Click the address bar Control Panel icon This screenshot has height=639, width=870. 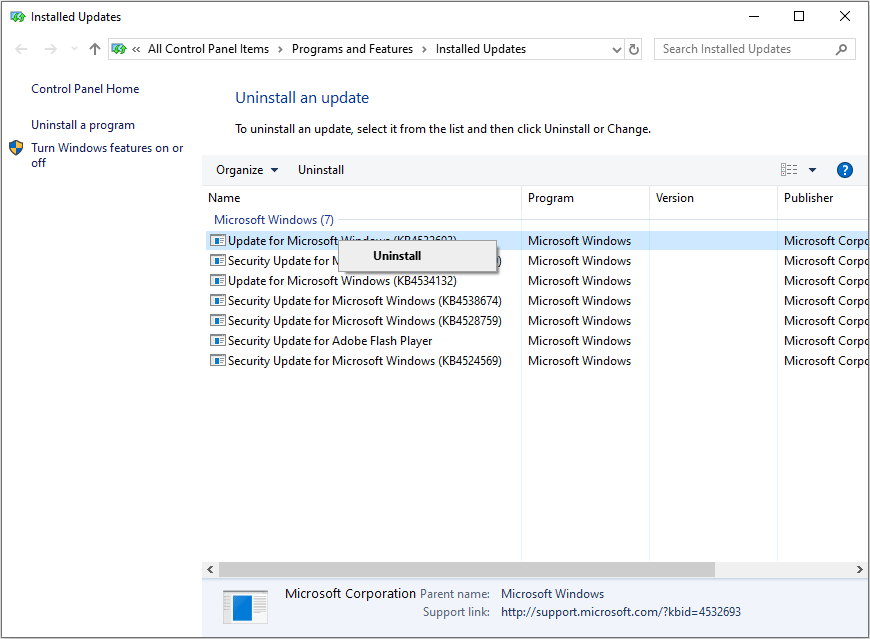(119, 49)
